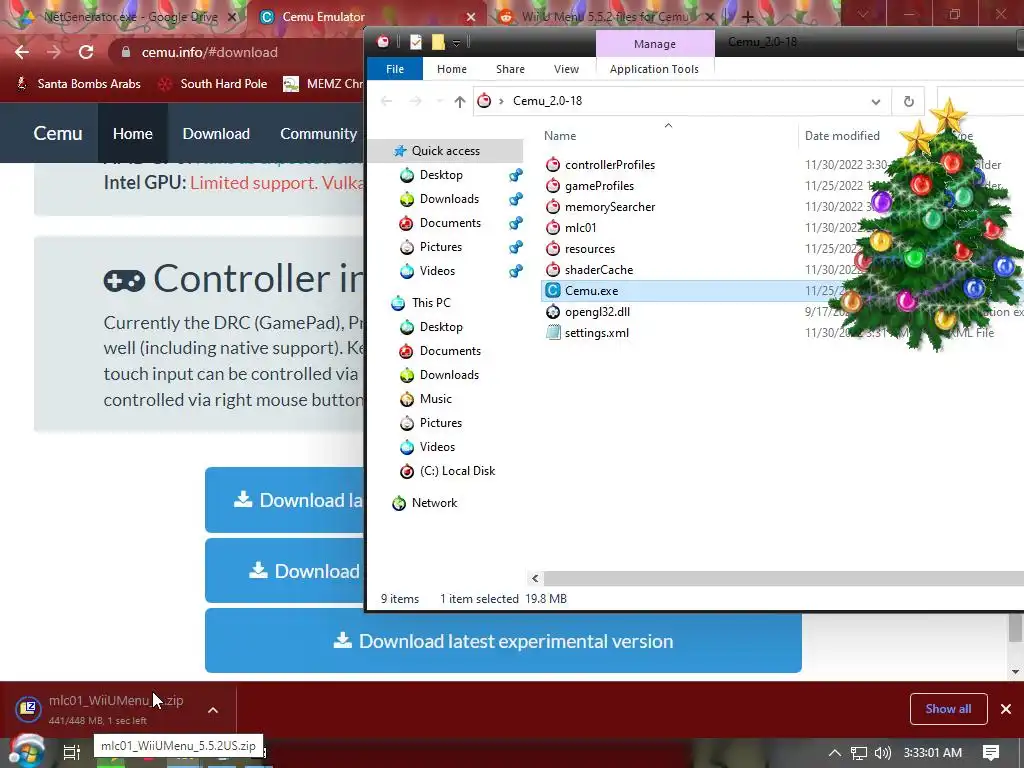This screenshot has width=1024, height=768.
Task: Open the Community nav item on Cemu site
Action: click(x=318, y=133)
